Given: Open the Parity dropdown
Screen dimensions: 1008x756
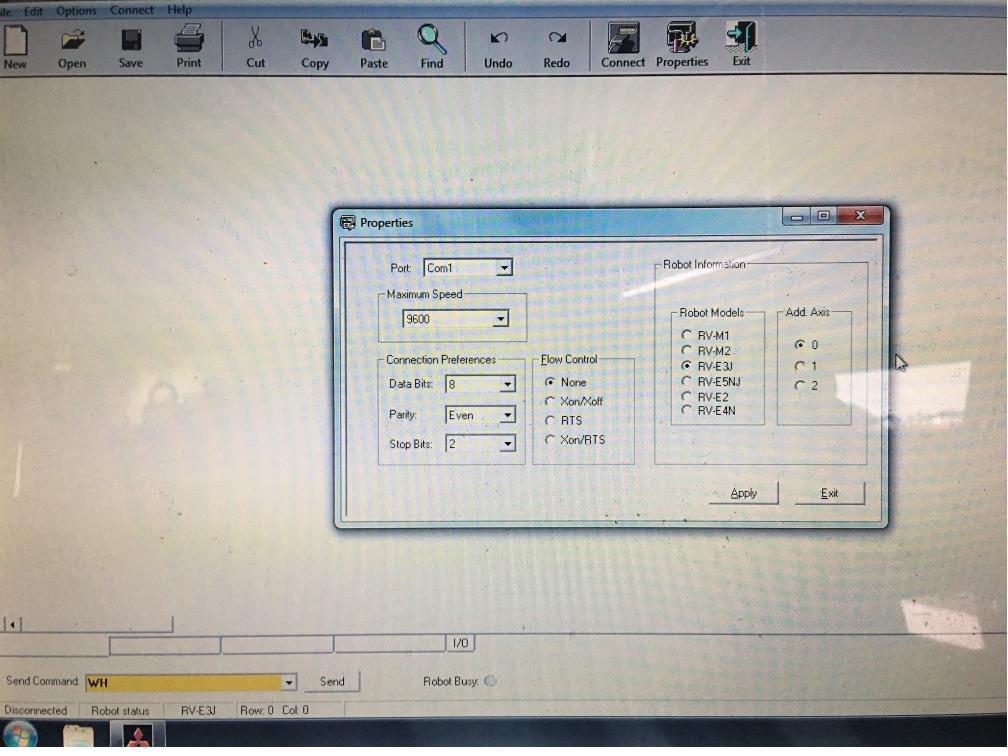Looking at the screenshot, I should (x=507, y=415).
